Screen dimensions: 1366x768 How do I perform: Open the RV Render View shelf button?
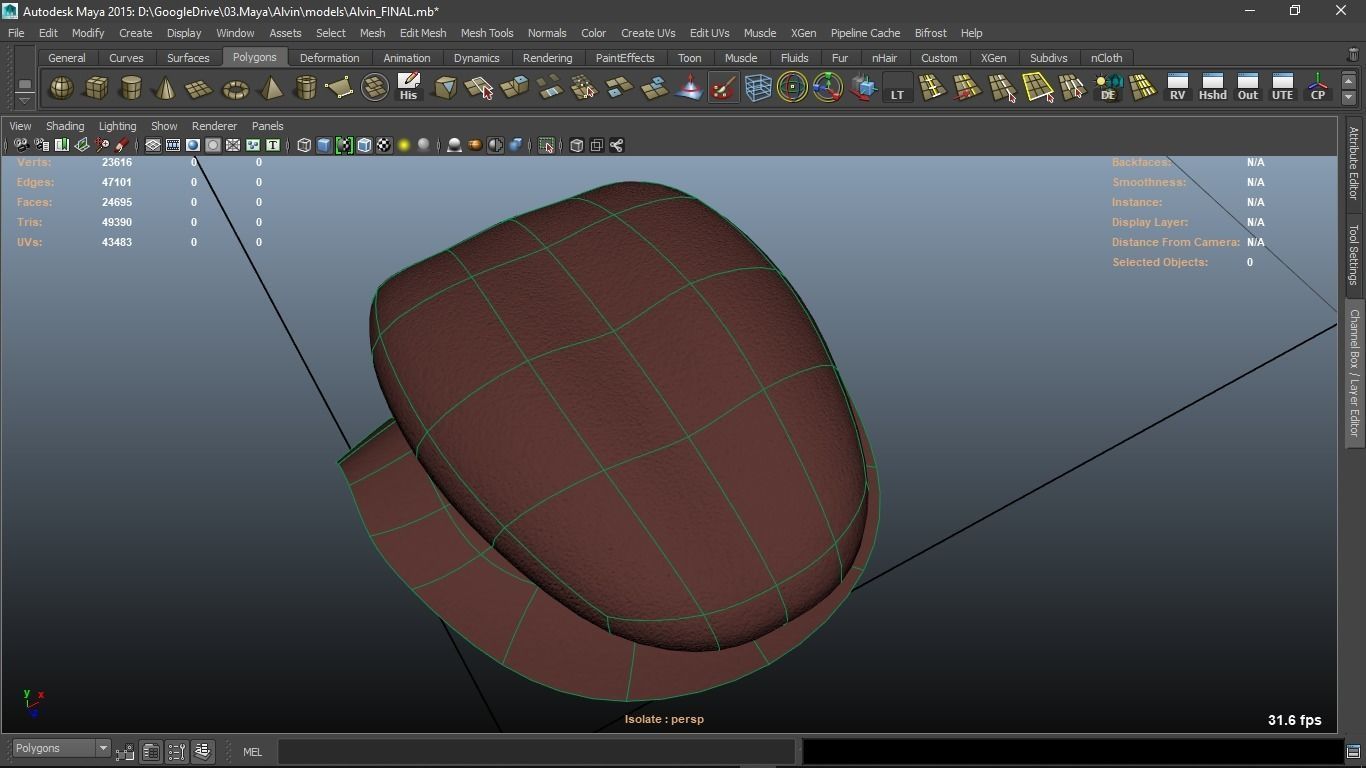1177,88
